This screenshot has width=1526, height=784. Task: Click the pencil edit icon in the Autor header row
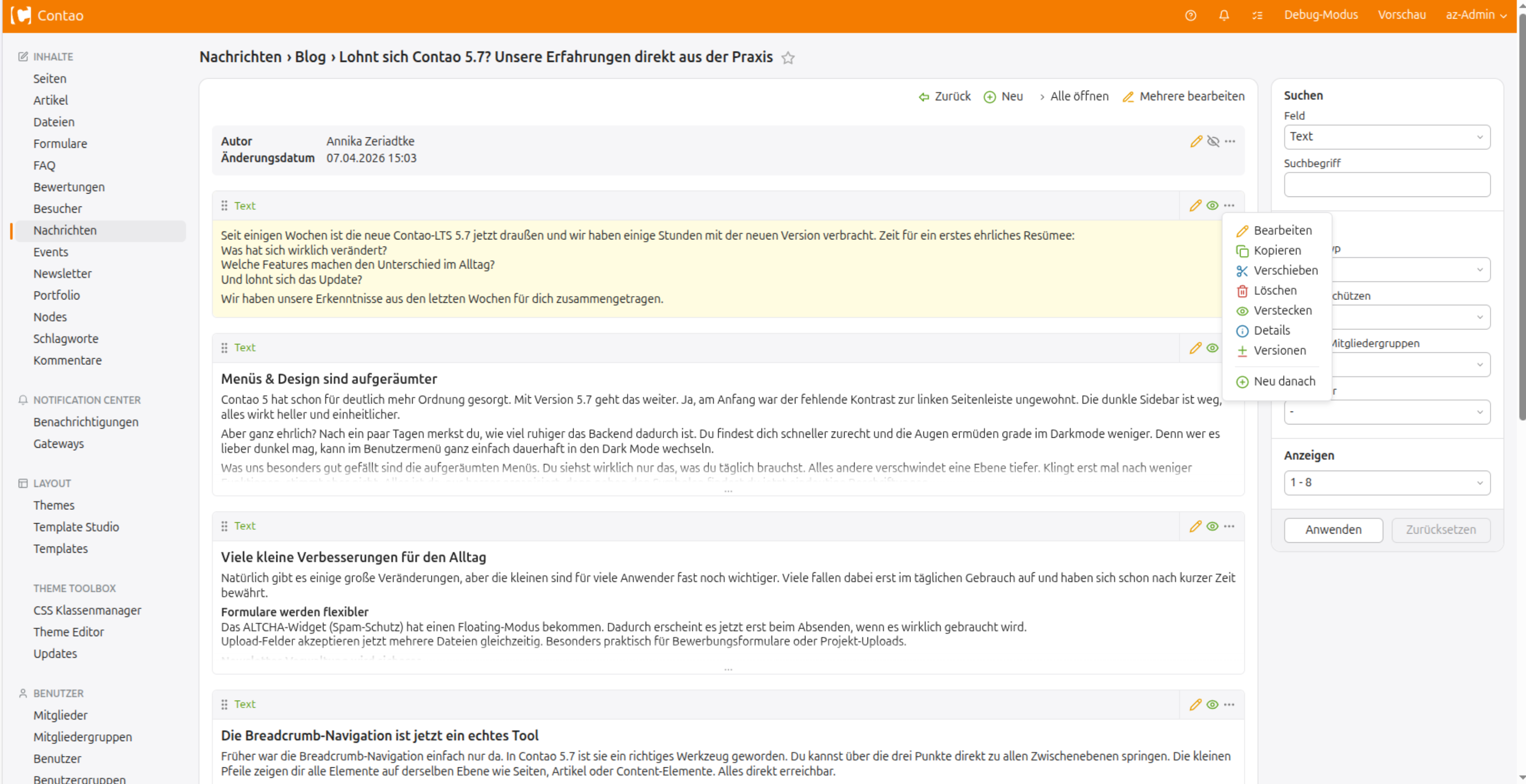click(x=1196, y=142)
